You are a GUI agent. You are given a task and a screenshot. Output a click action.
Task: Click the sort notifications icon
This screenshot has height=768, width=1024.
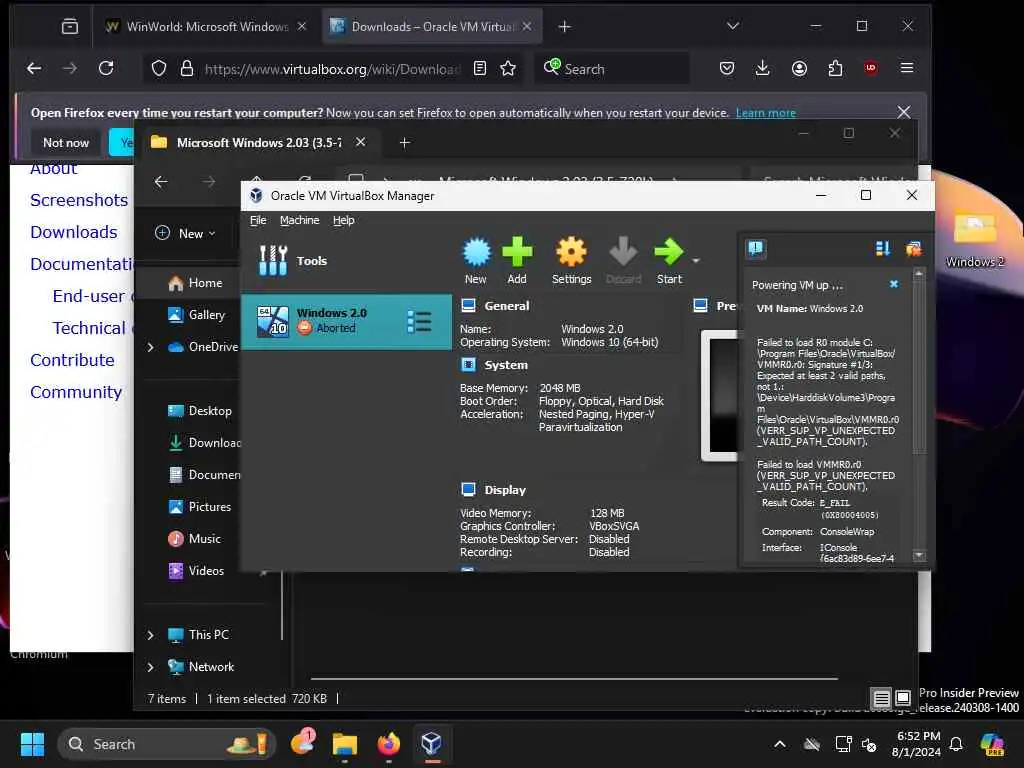882,249
